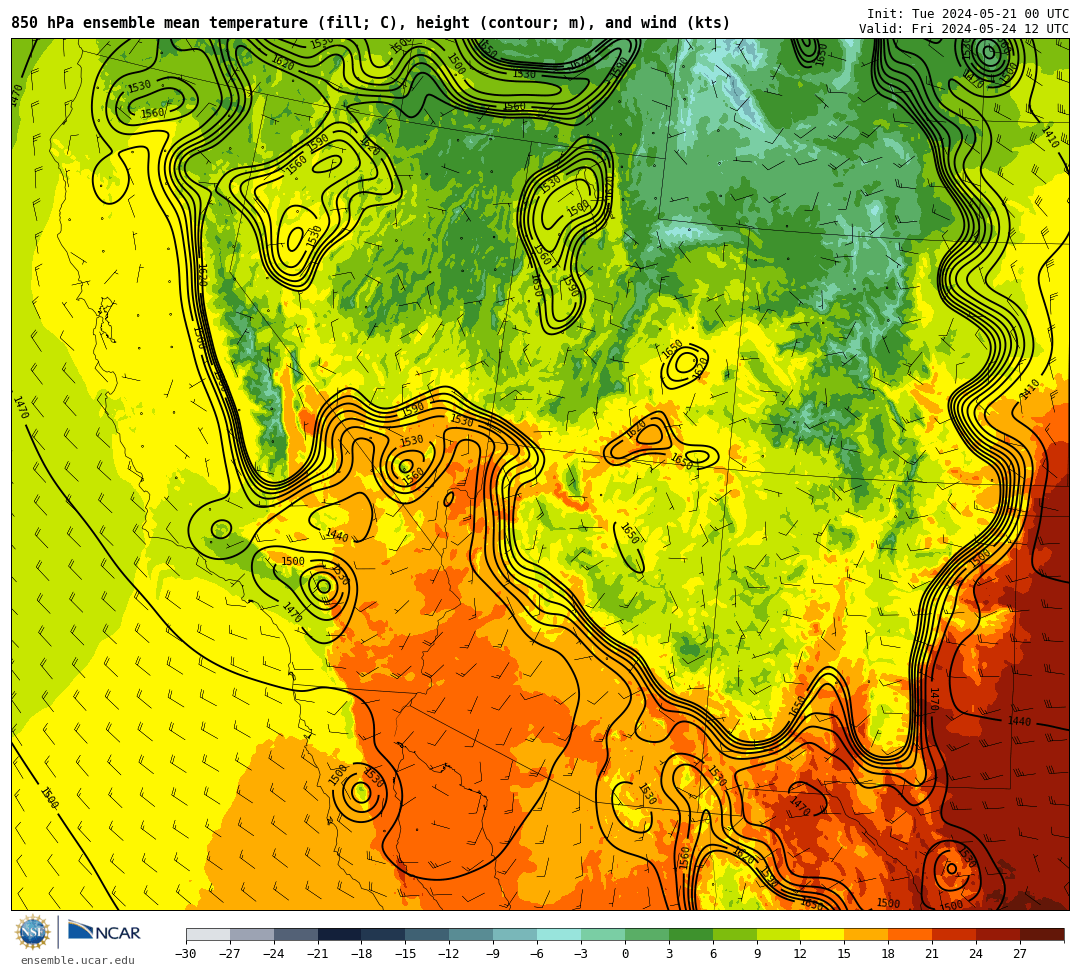This screenshot has height=973, width=1080.
Task: Click the light aqua swatch between -6 and -3
Action: (559, 934)
